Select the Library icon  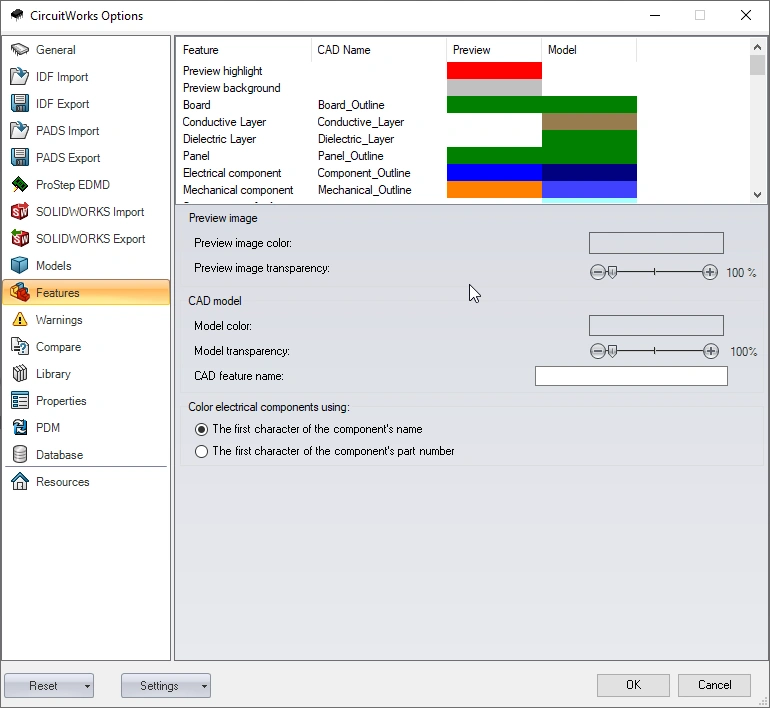click(x=20, y=374)
